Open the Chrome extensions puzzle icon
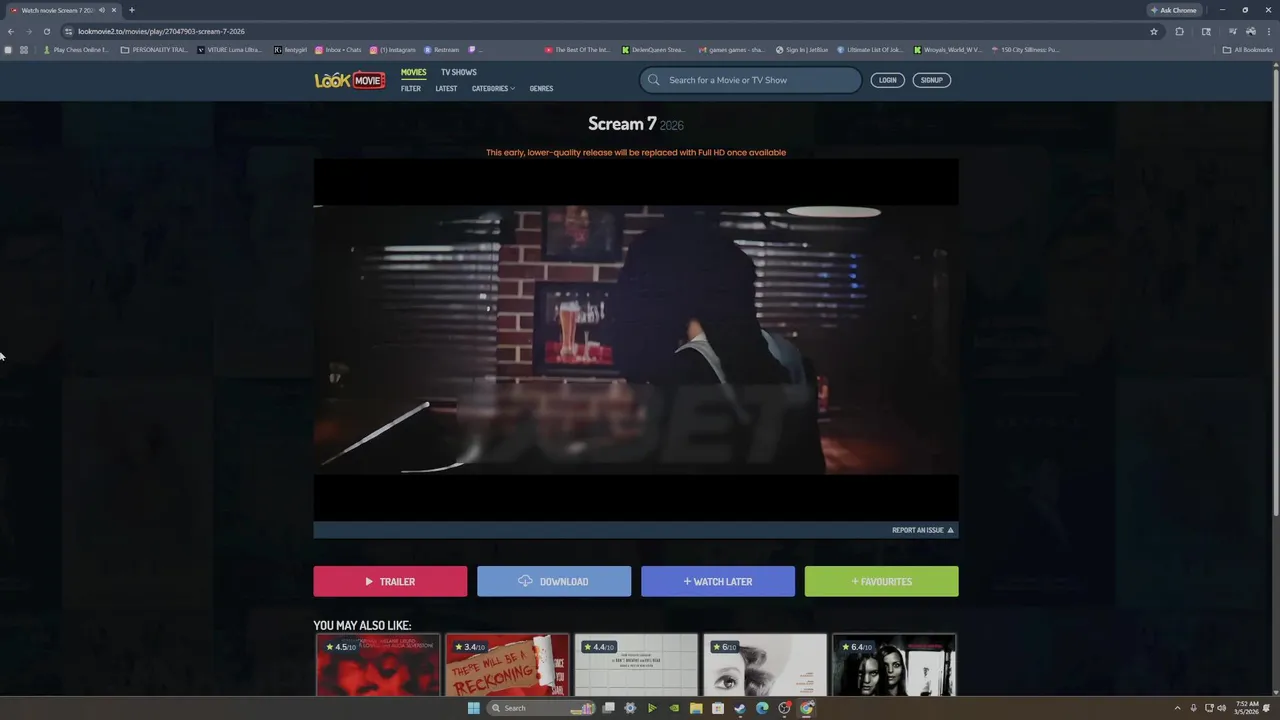1280x720 pixels. (1180, 31)
